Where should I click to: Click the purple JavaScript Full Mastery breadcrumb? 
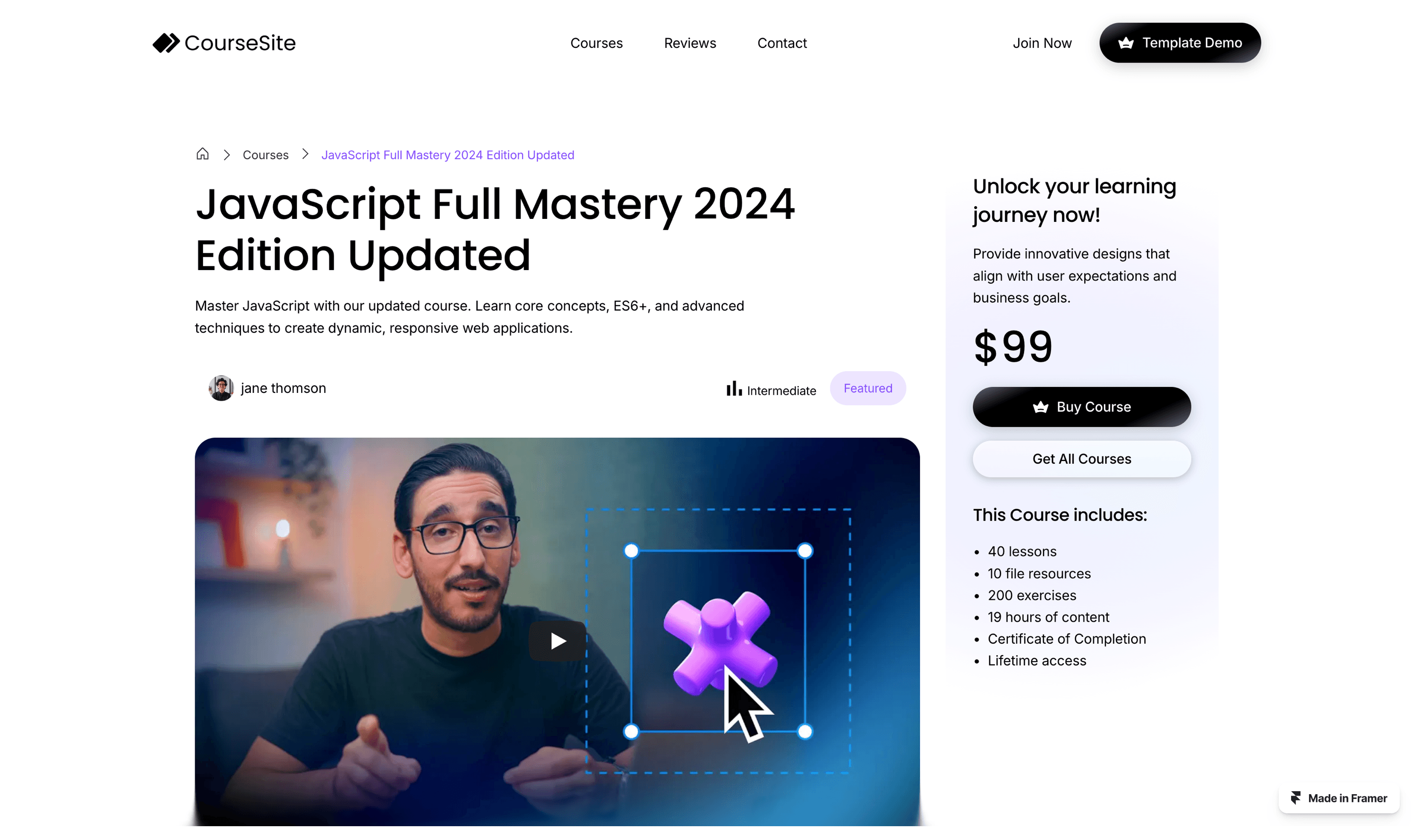coord(447,155)
